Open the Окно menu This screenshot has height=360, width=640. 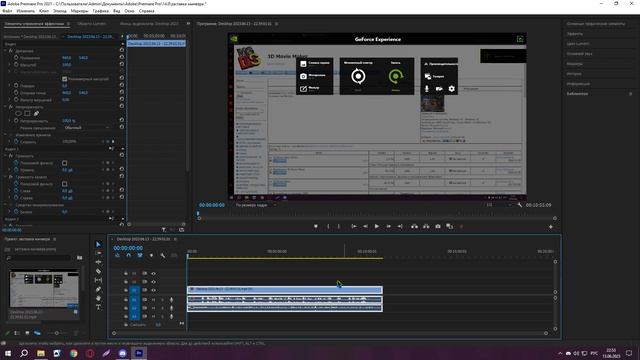[129, 11]
